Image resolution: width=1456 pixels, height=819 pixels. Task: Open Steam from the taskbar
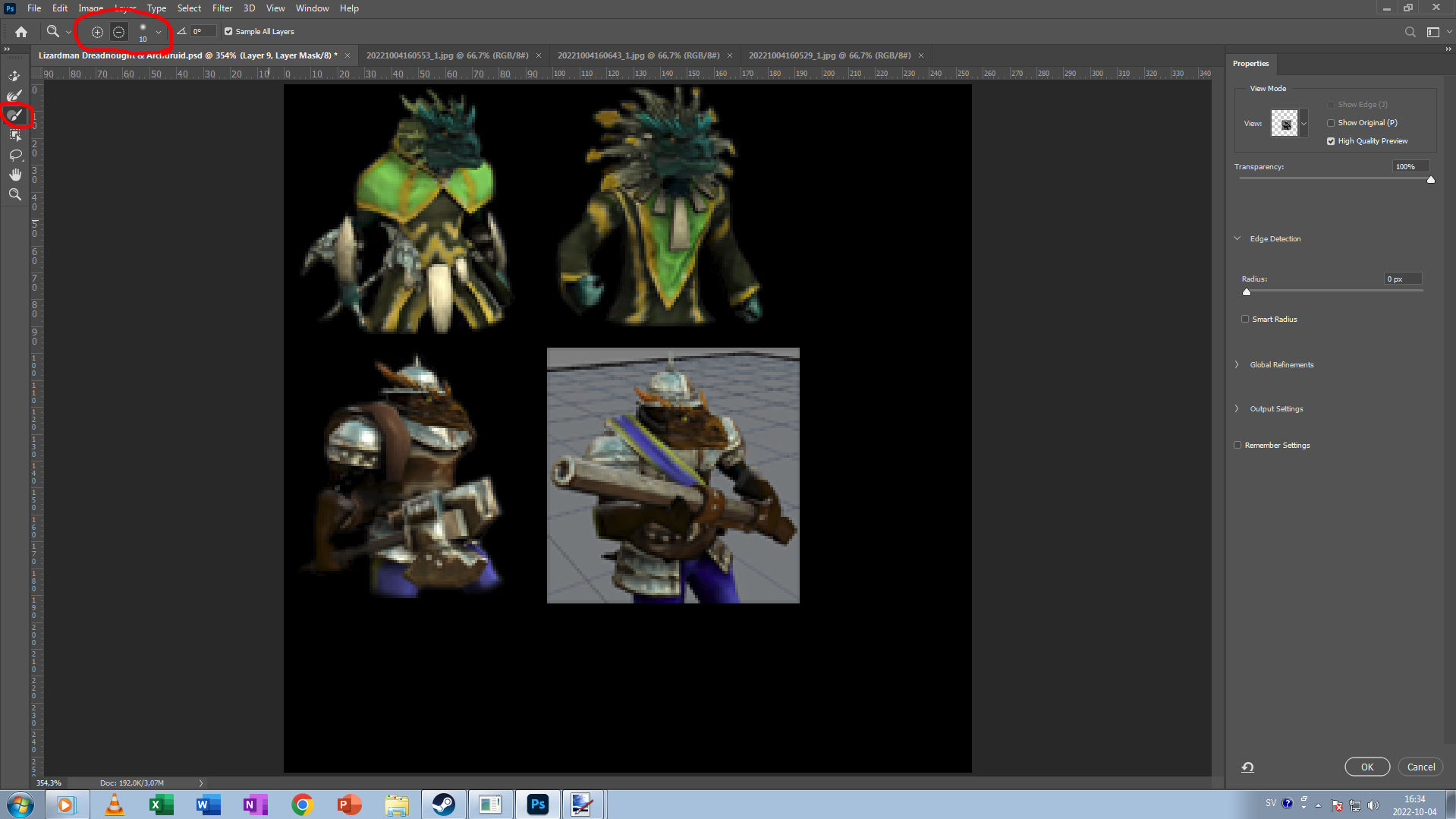click(443, 805)
